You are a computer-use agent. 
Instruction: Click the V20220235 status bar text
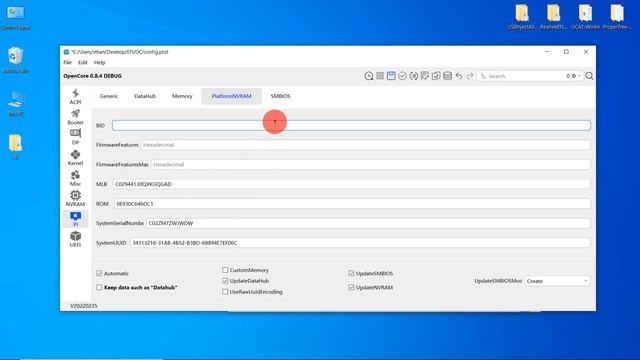(x=84, y=306)
